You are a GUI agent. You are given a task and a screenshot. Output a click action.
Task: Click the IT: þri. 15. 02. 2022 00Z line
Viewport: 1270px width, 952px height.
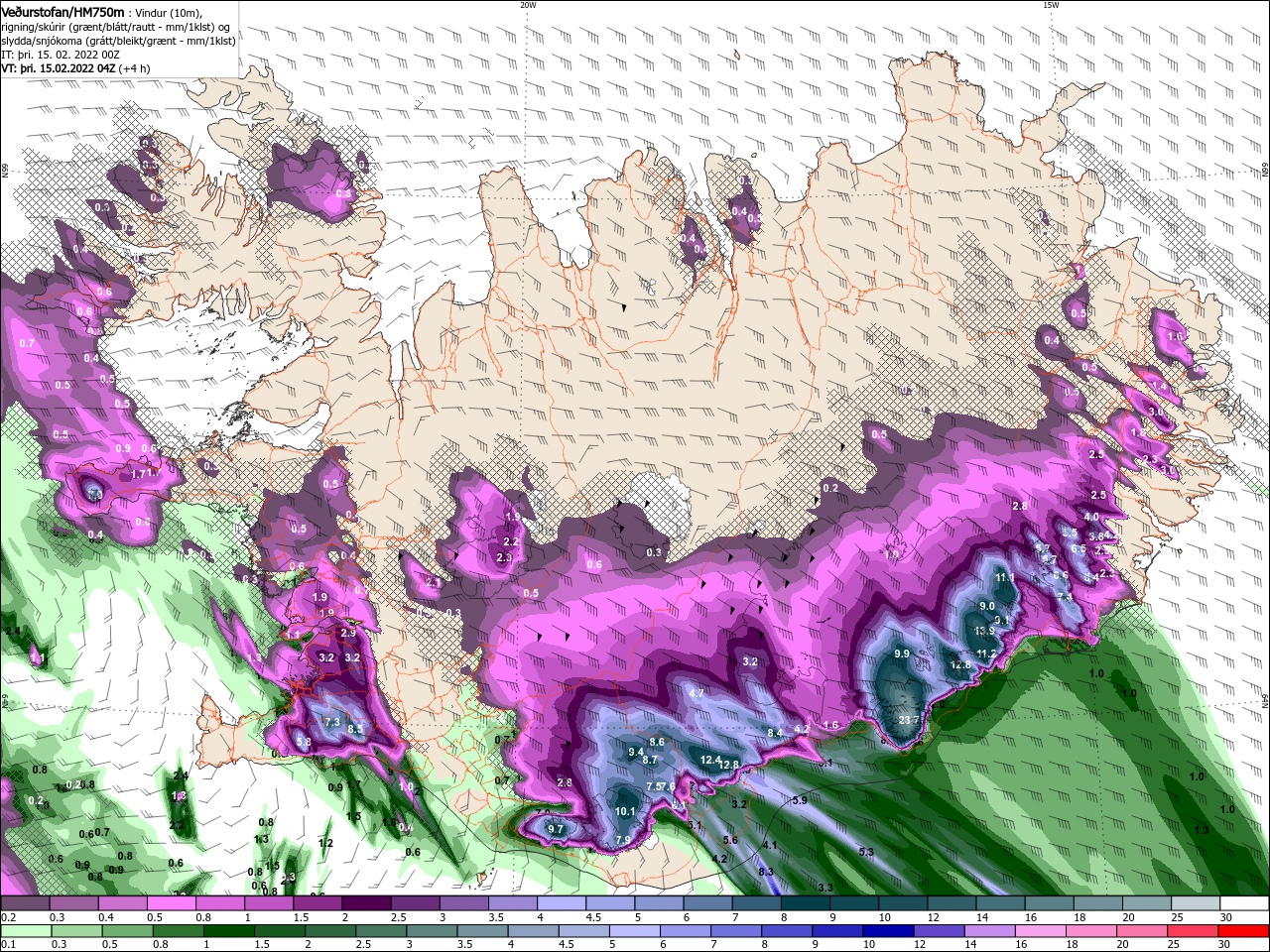(59, 55)
